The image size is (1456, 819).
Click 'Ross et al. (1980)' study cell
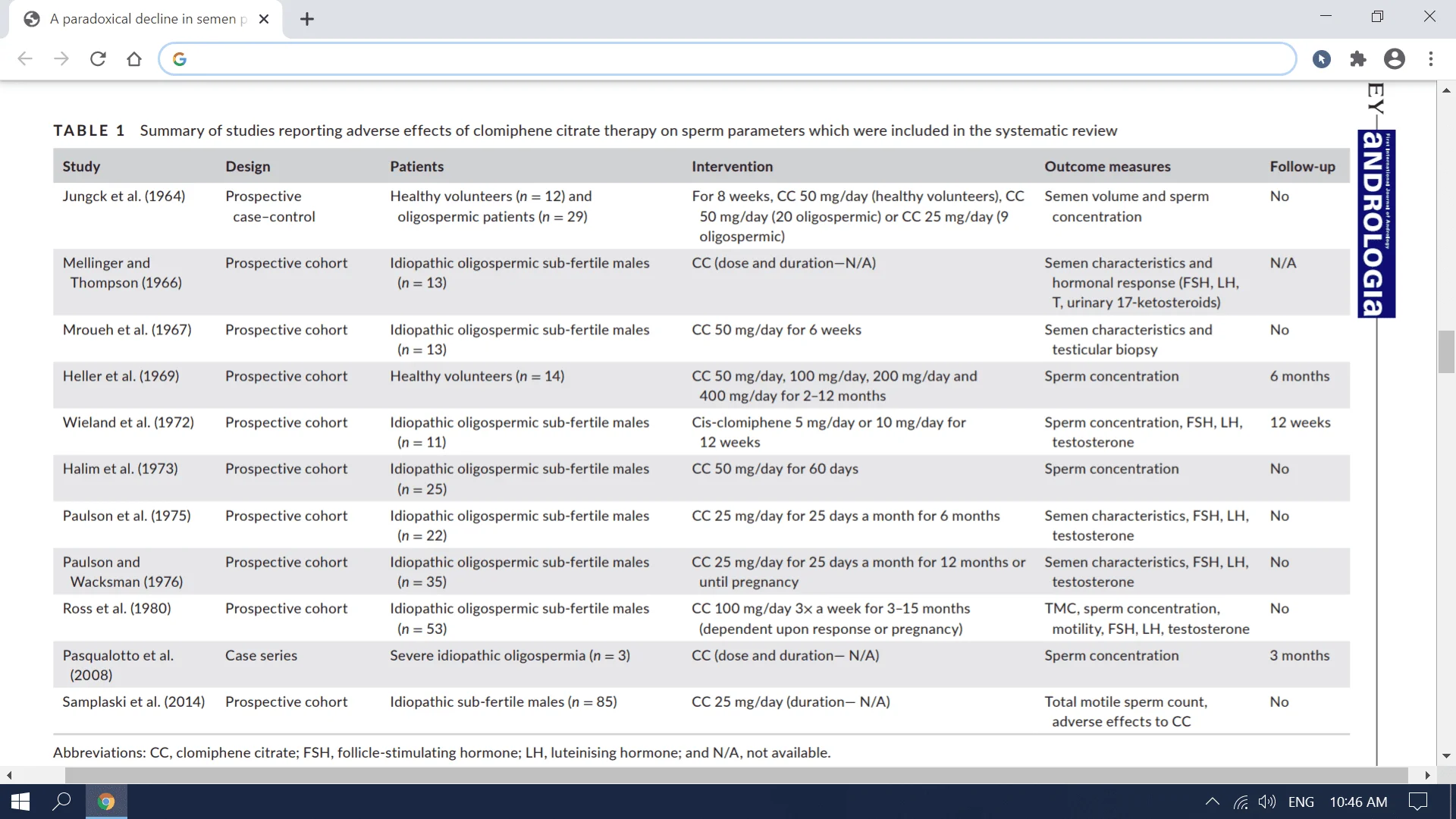click(x=117, y=607)
